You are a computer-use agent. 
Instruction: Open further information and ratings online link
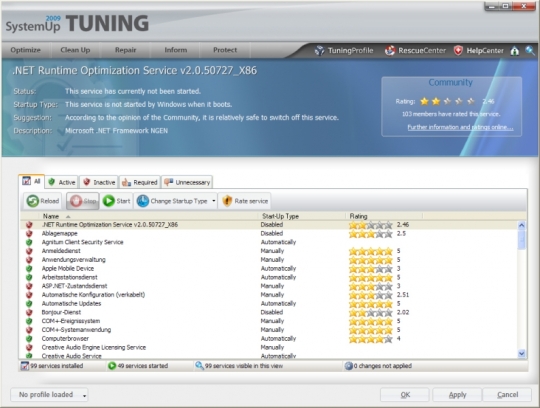460,127
